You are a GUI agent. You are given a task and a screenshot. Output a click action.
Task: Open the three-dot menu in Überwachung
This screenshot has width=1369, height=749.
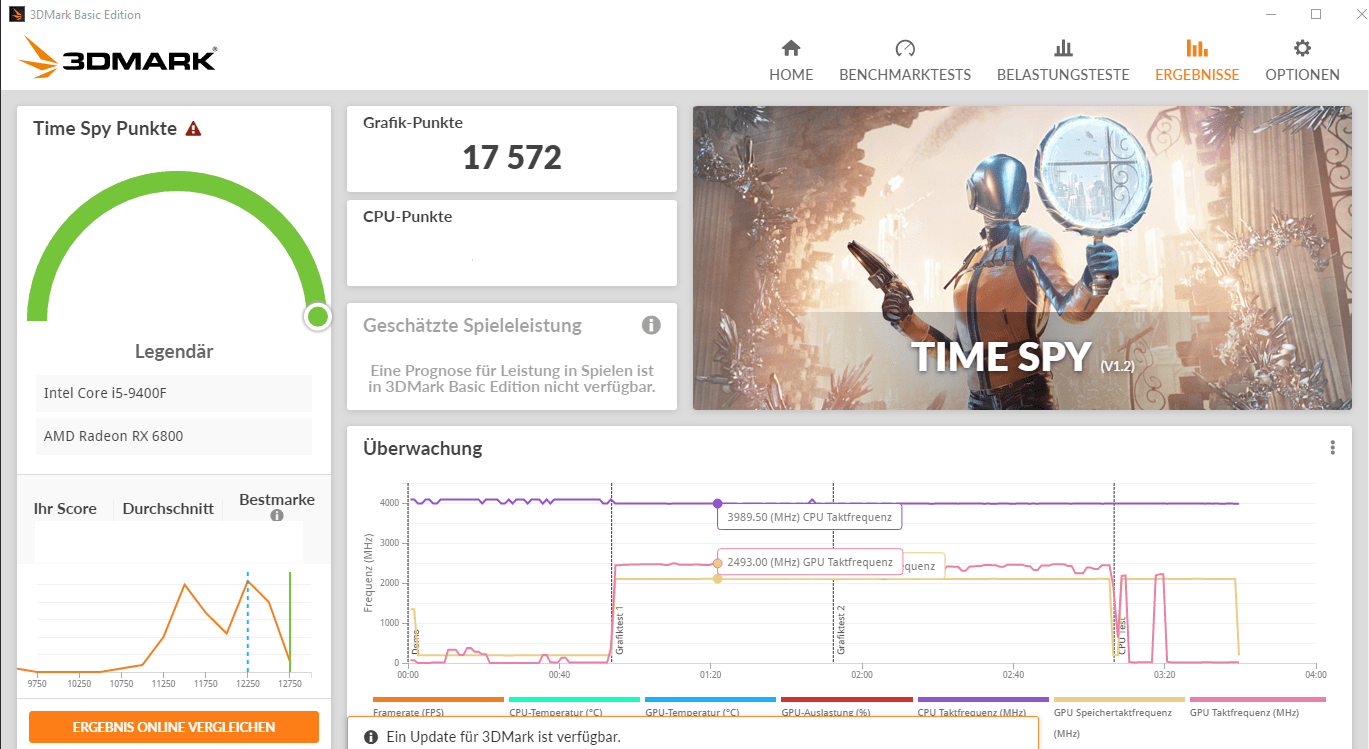tap(1332, 448)
